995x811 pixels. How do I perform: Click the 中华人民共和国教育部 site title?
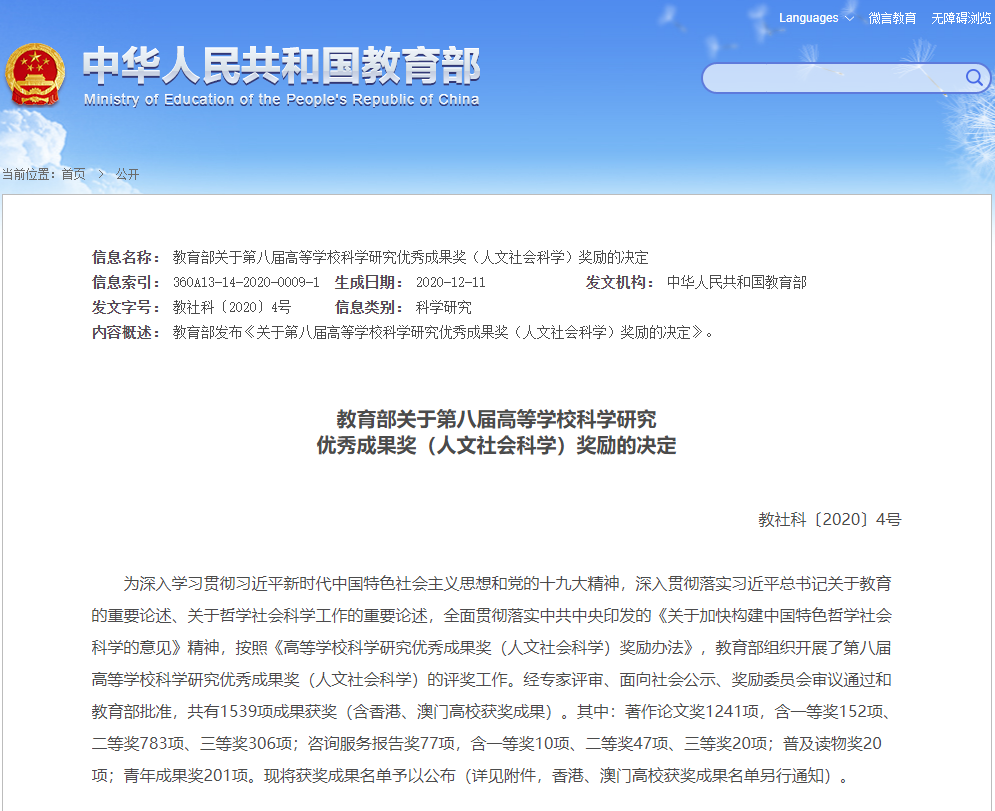coord(282,66)
